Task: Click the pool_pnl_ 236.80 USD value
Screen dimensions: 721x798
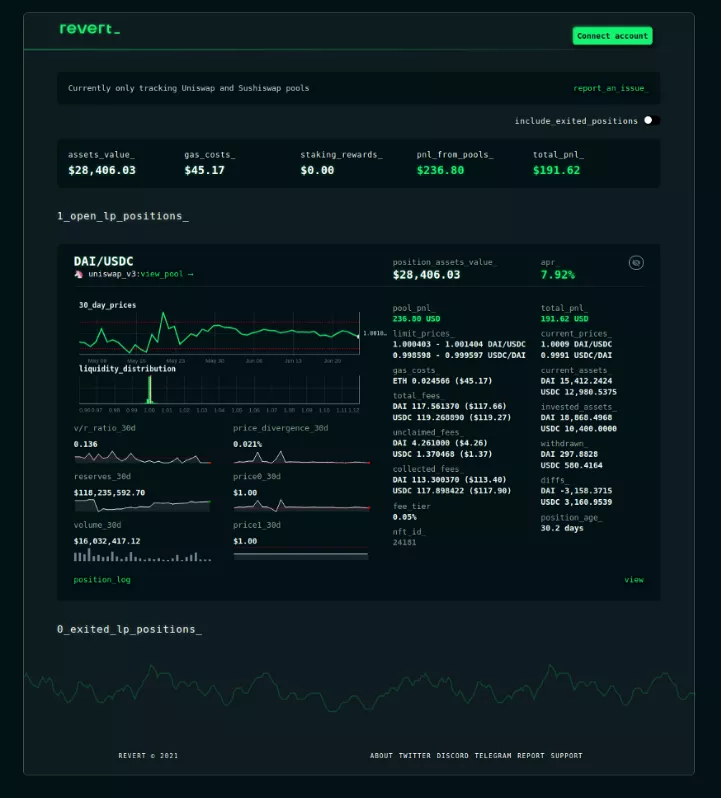Action: pyautogui.click(x=416, y=319)
